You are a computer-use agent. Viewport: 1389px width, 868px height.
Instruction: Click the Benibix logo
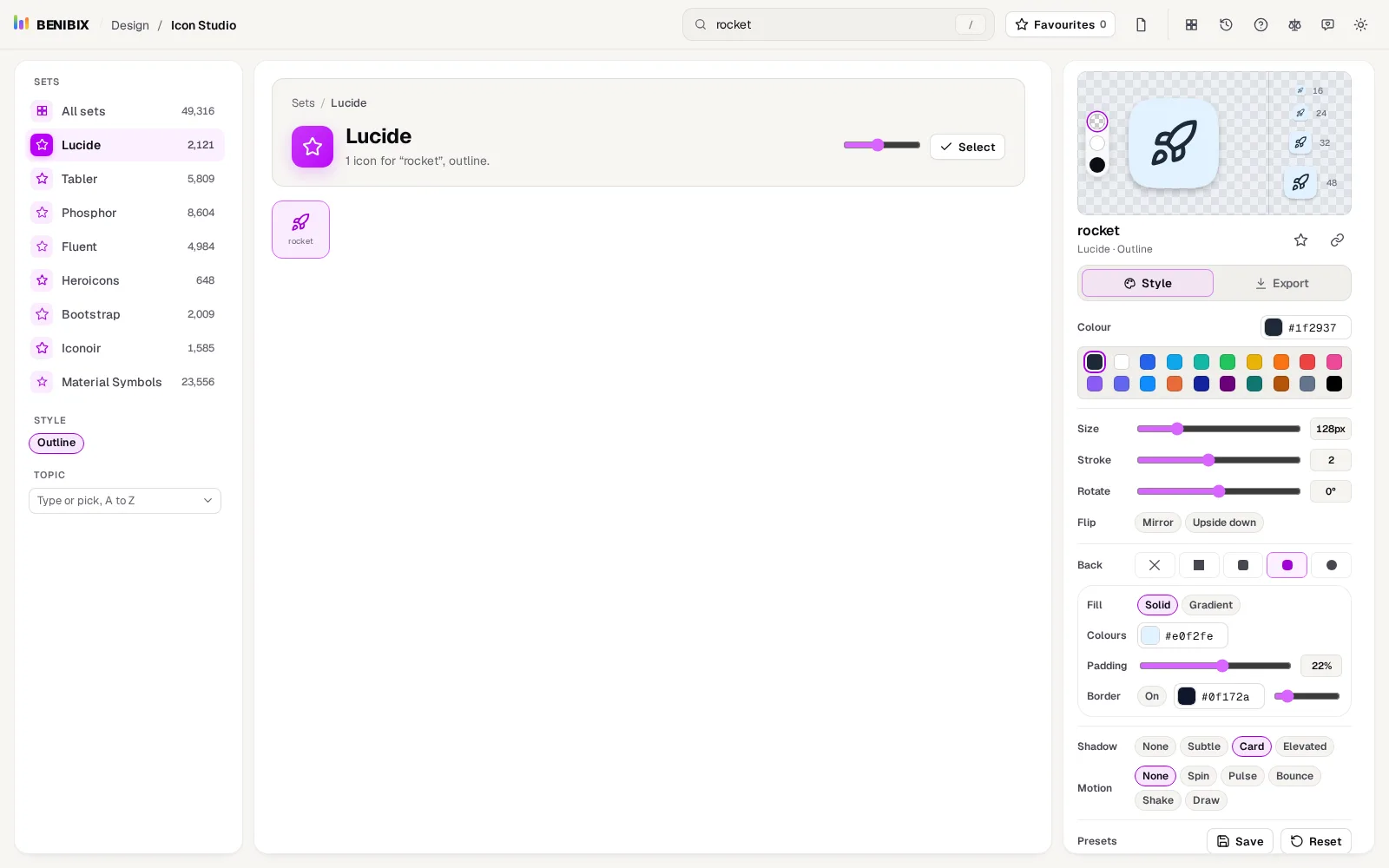51,24
